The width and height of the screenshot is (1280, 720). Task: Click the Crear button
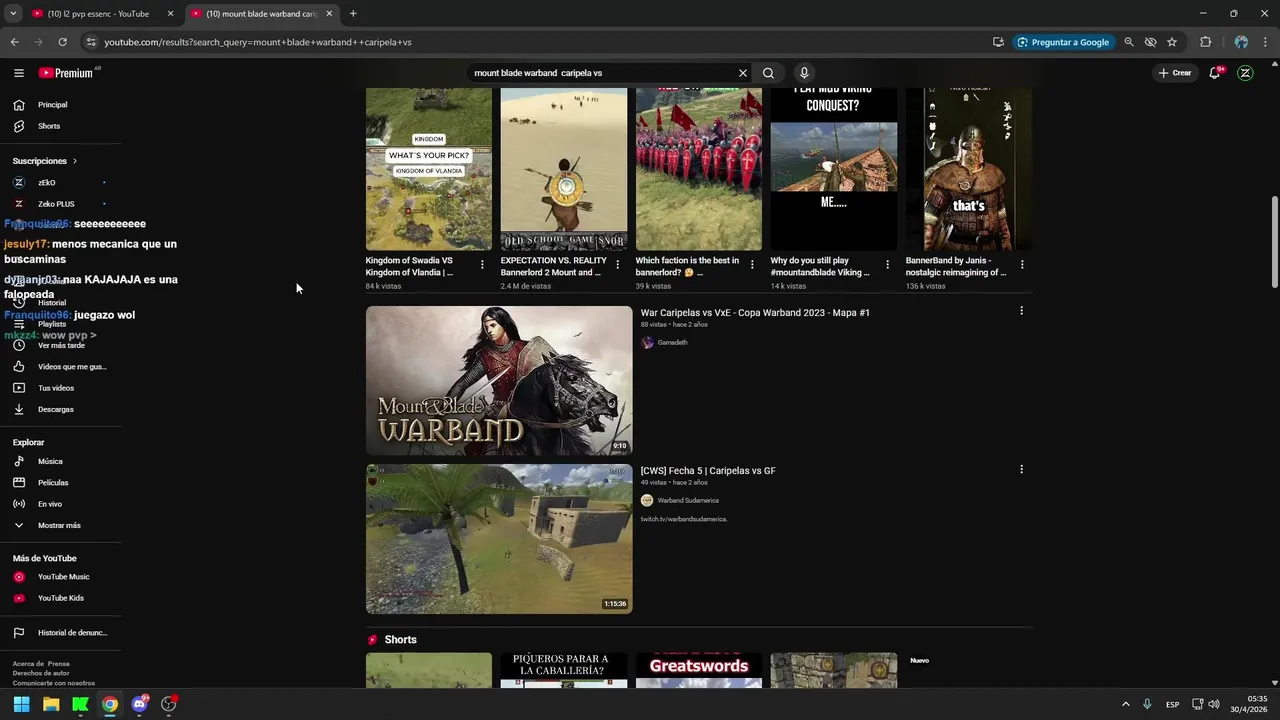1175,73
